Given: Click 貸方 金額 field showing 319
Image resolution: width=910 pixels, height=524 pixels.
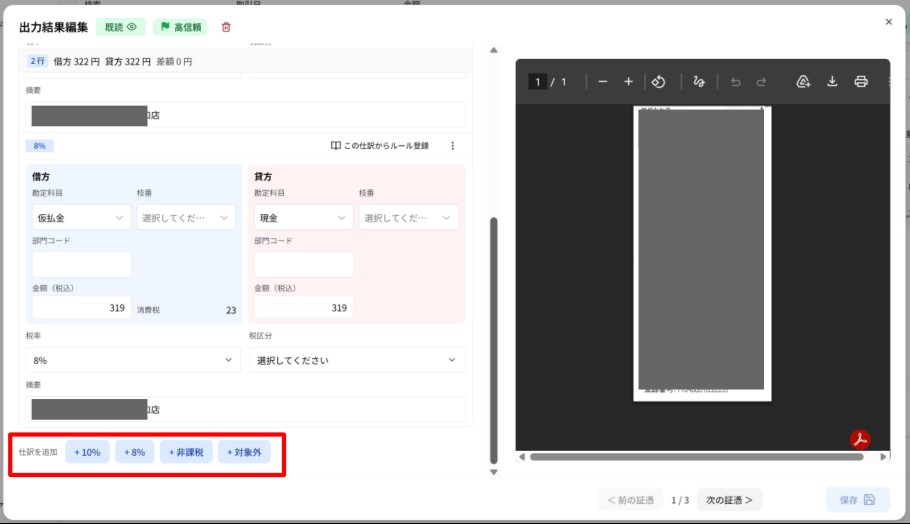Looking at the screenshot, I should point(304,308).
